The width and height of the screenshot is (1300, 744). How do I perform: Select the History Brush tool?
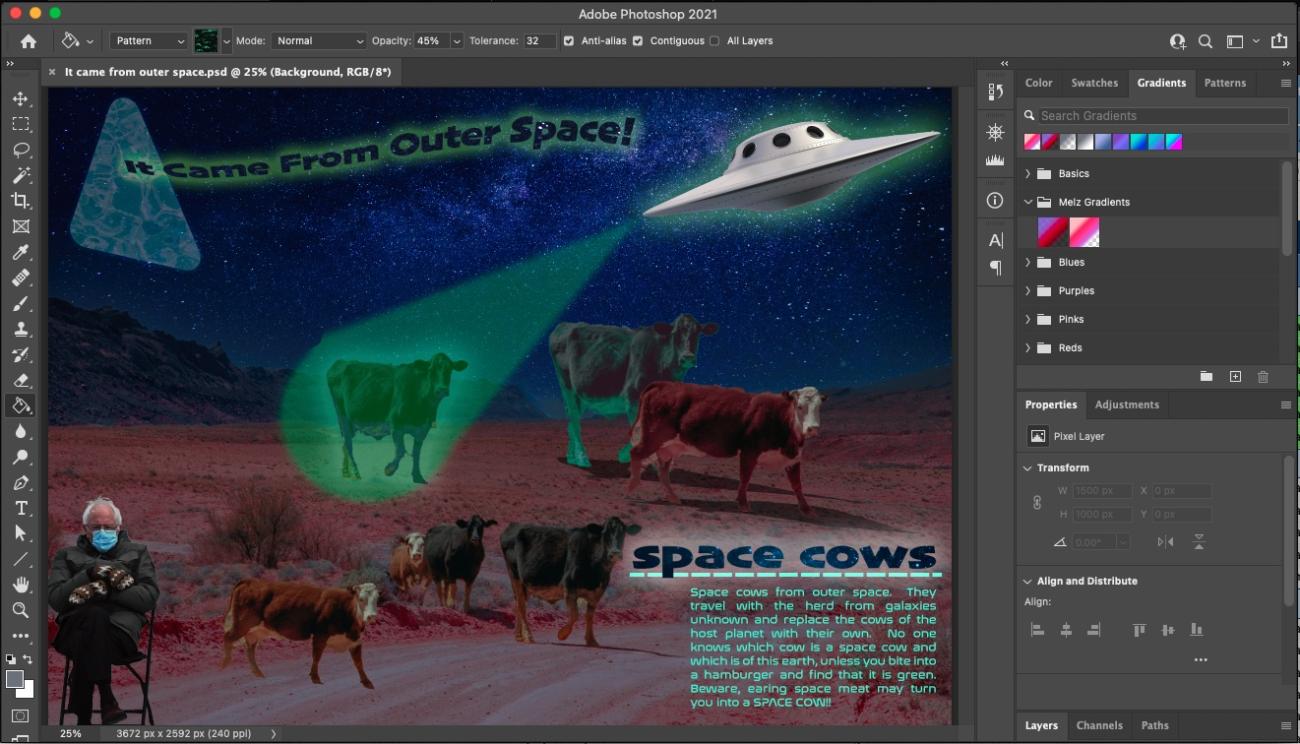21,355
